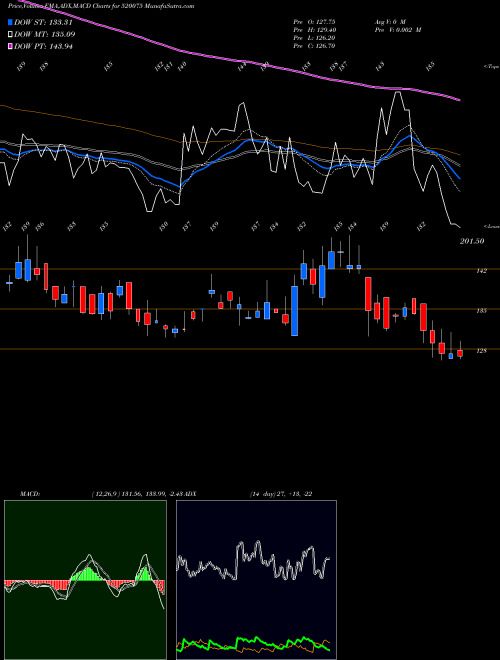Open the ADX indicator panel
The image size is (500, 660).
(256, 580)
